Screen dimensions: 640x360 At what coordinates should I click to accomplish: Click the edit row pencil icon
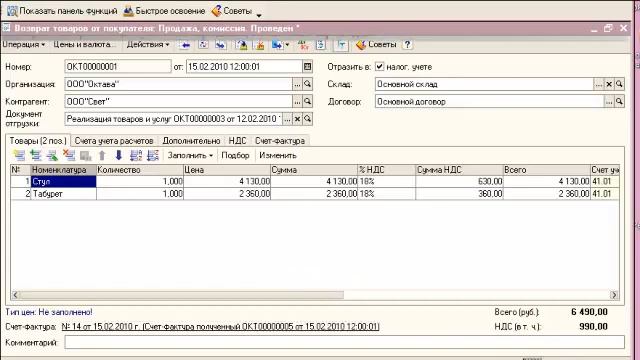(x=53, y=155)
